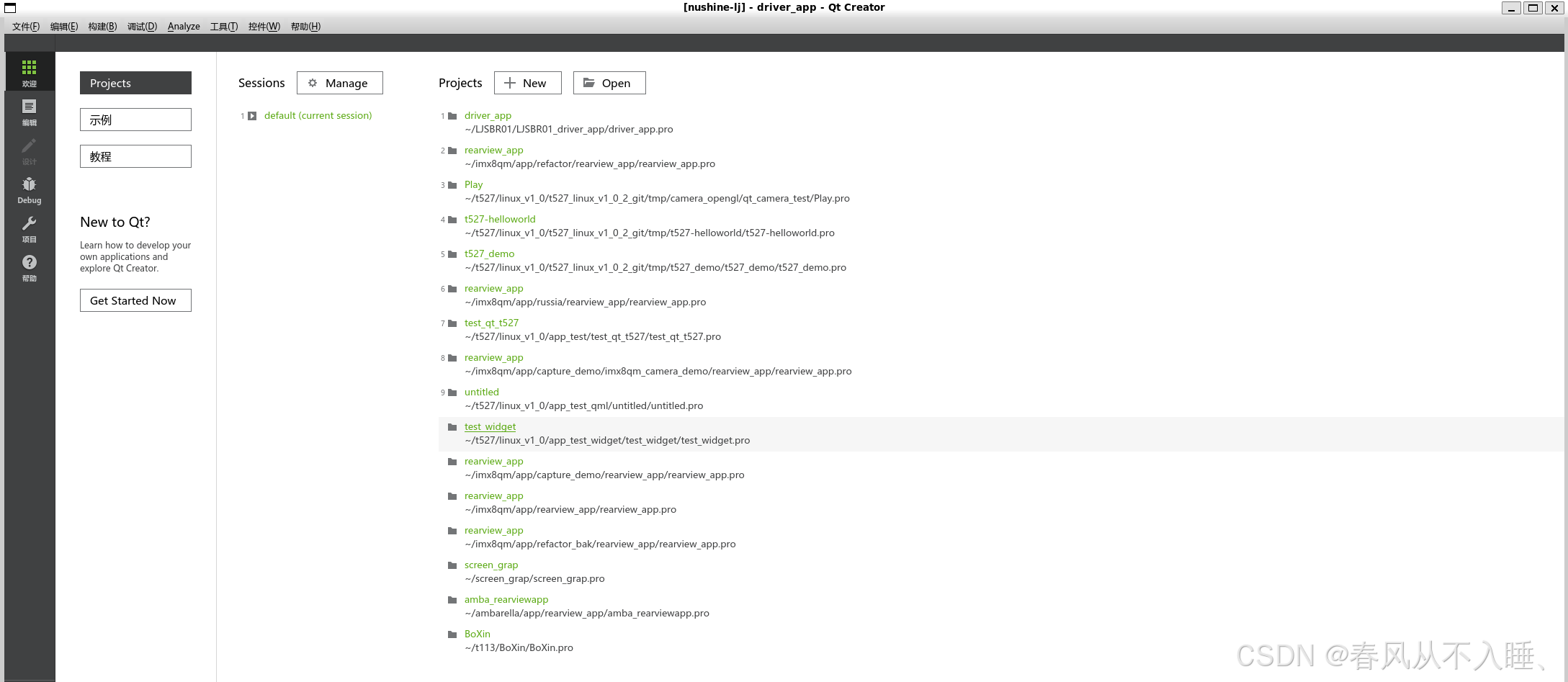This screenshot has width=1568, height=682.
Task: Open the 工具(T) menu
Action: pyautogui.click(x=224, y=27)
